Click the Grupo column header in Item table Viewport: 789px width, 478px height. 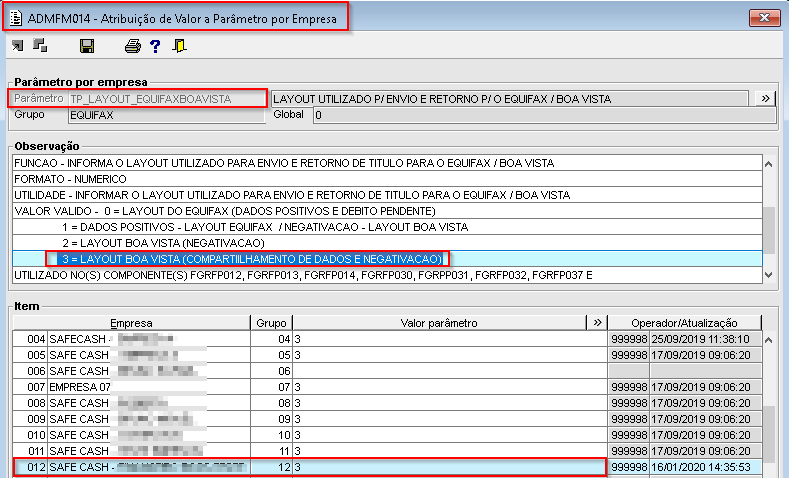coord(271,323)
